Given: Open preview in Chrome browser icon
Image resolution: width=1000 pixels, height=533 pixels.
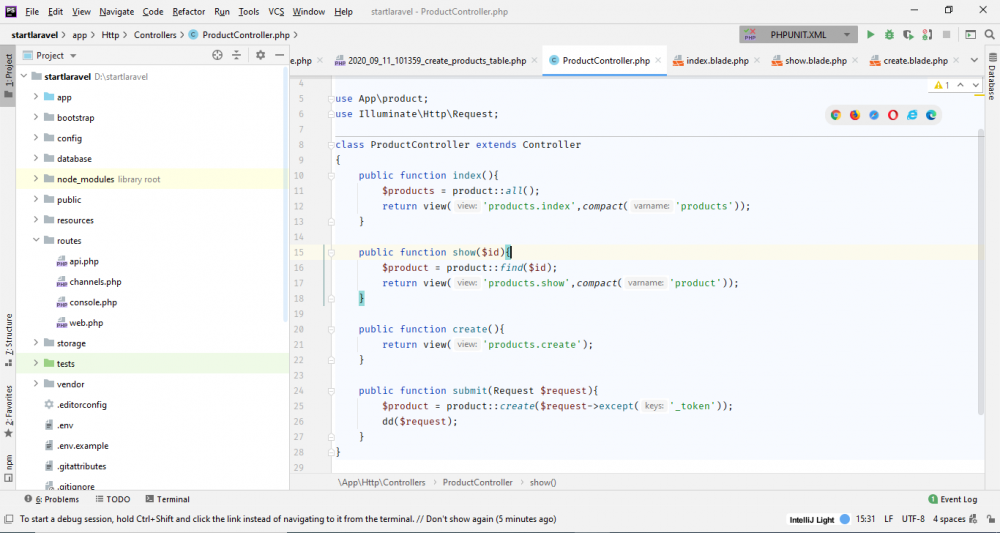Looking at the screenshot, I should [836, 115].
